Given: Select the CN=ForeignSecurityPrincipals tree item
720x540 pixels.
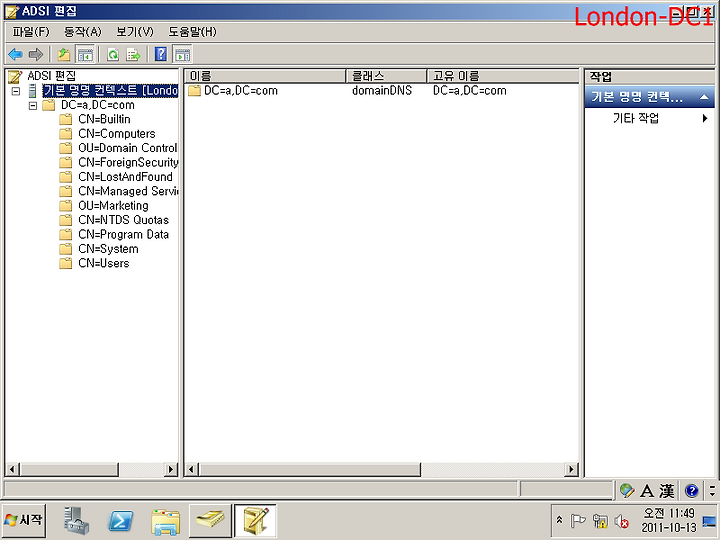Looking at the screenshot, I should (x=128, y=163).
